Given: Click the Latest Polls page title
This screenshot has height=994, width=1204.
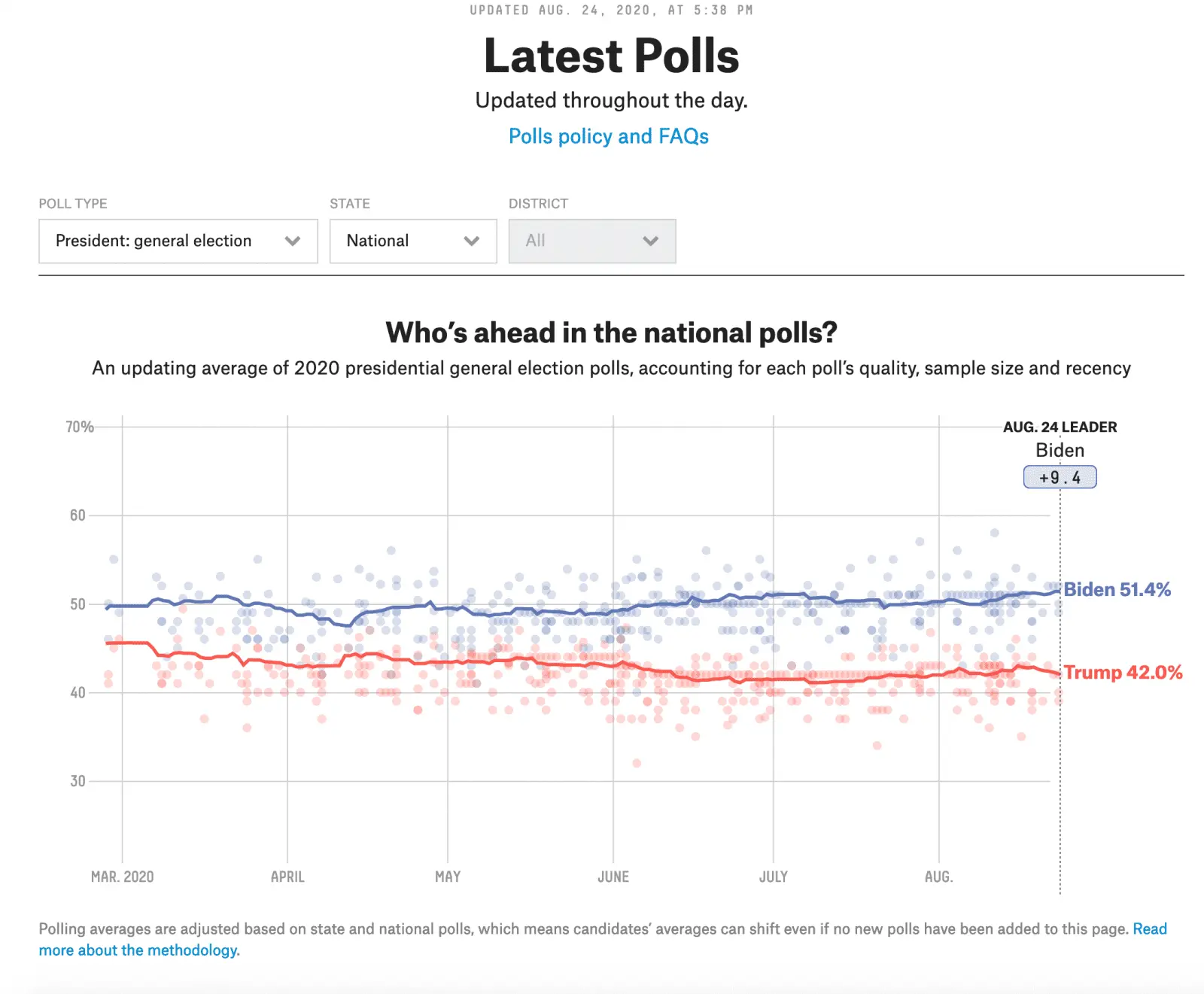Looking at the screenshot, I should click(611, 55).
